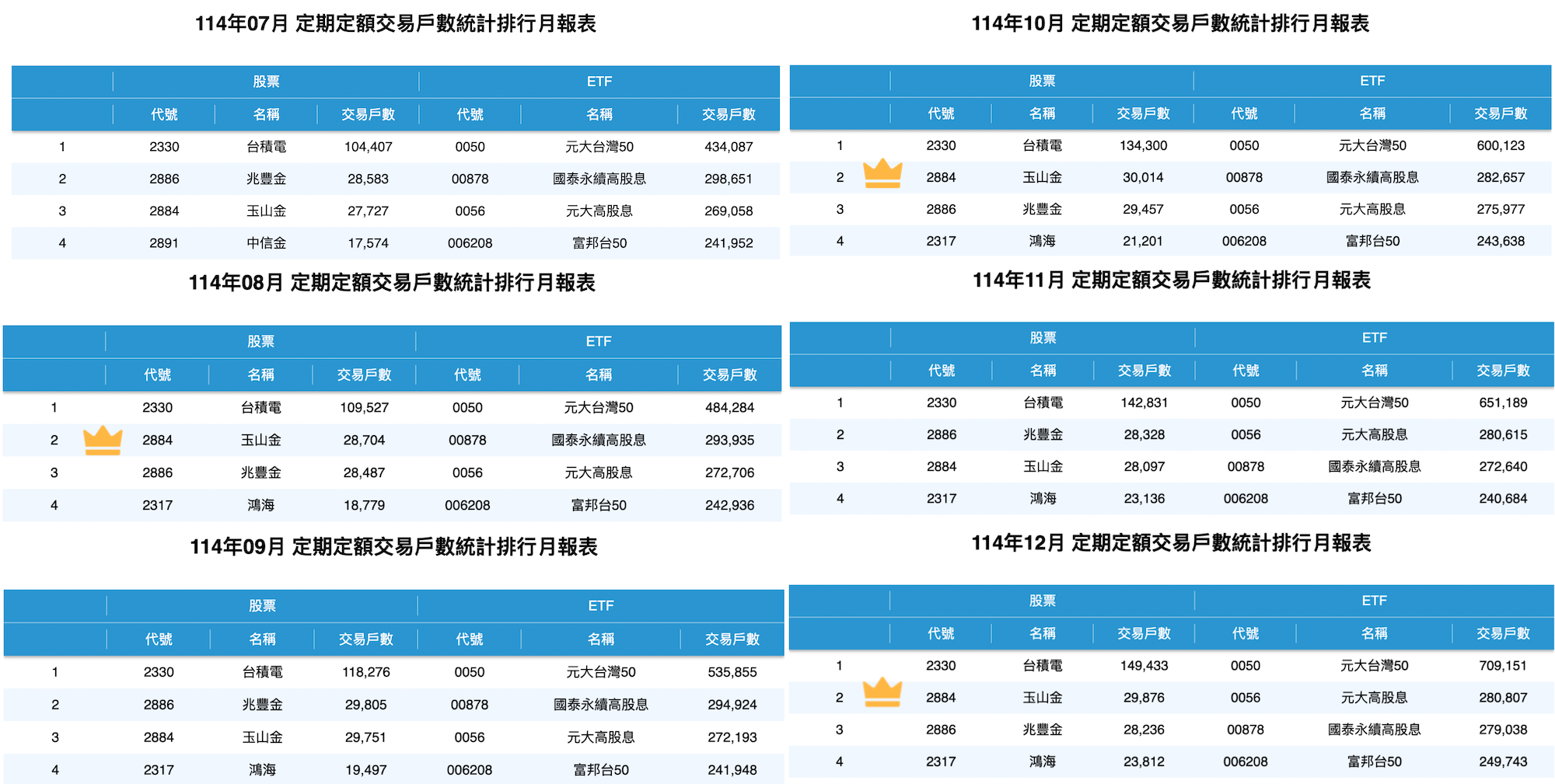Click the 280,807 ETF accounts value
The width and height of the screenshot is (1555, 784).
click(x=1503, y=698)
